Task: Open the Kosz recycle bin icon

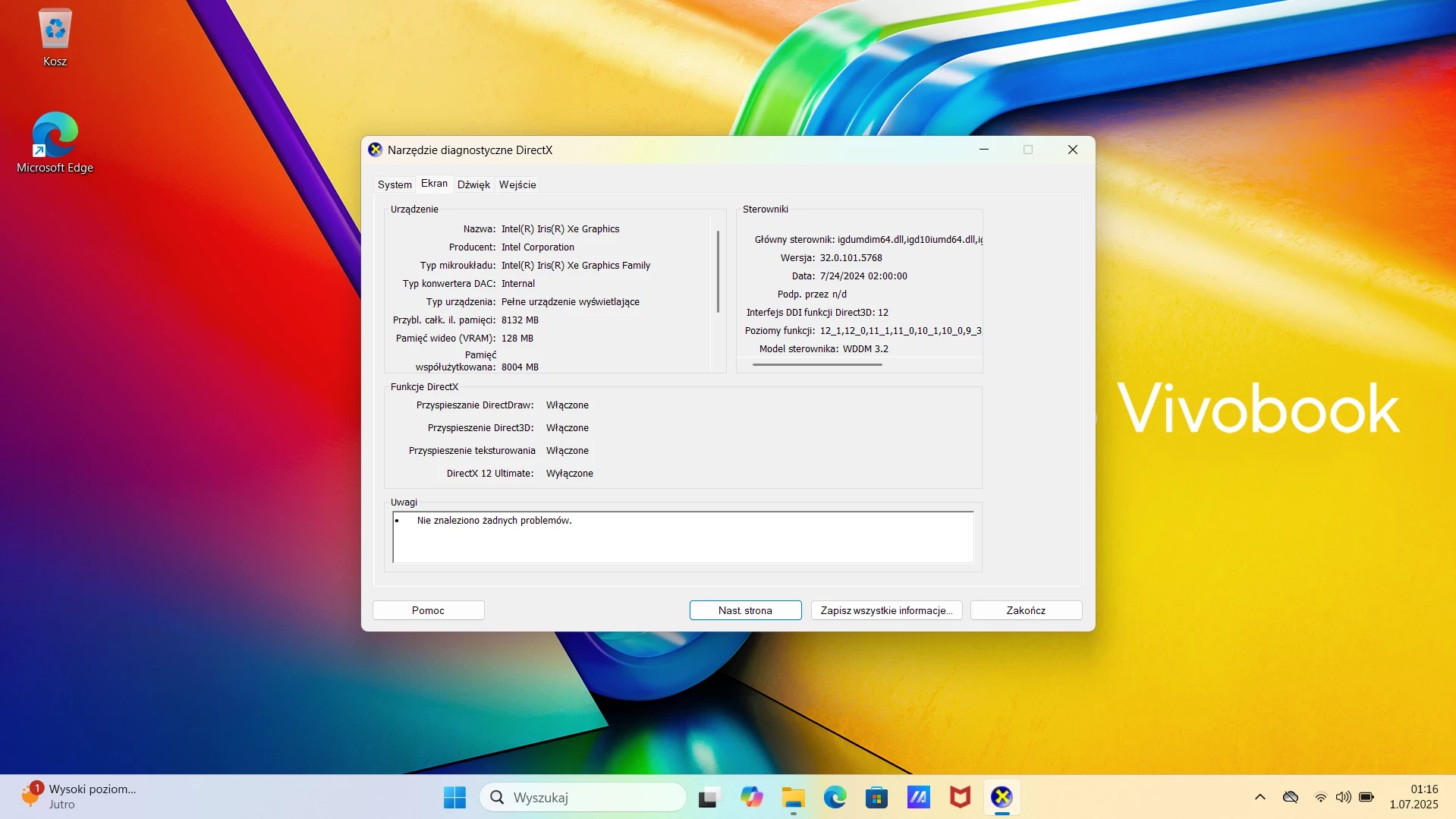Action: tap(55, 38)
